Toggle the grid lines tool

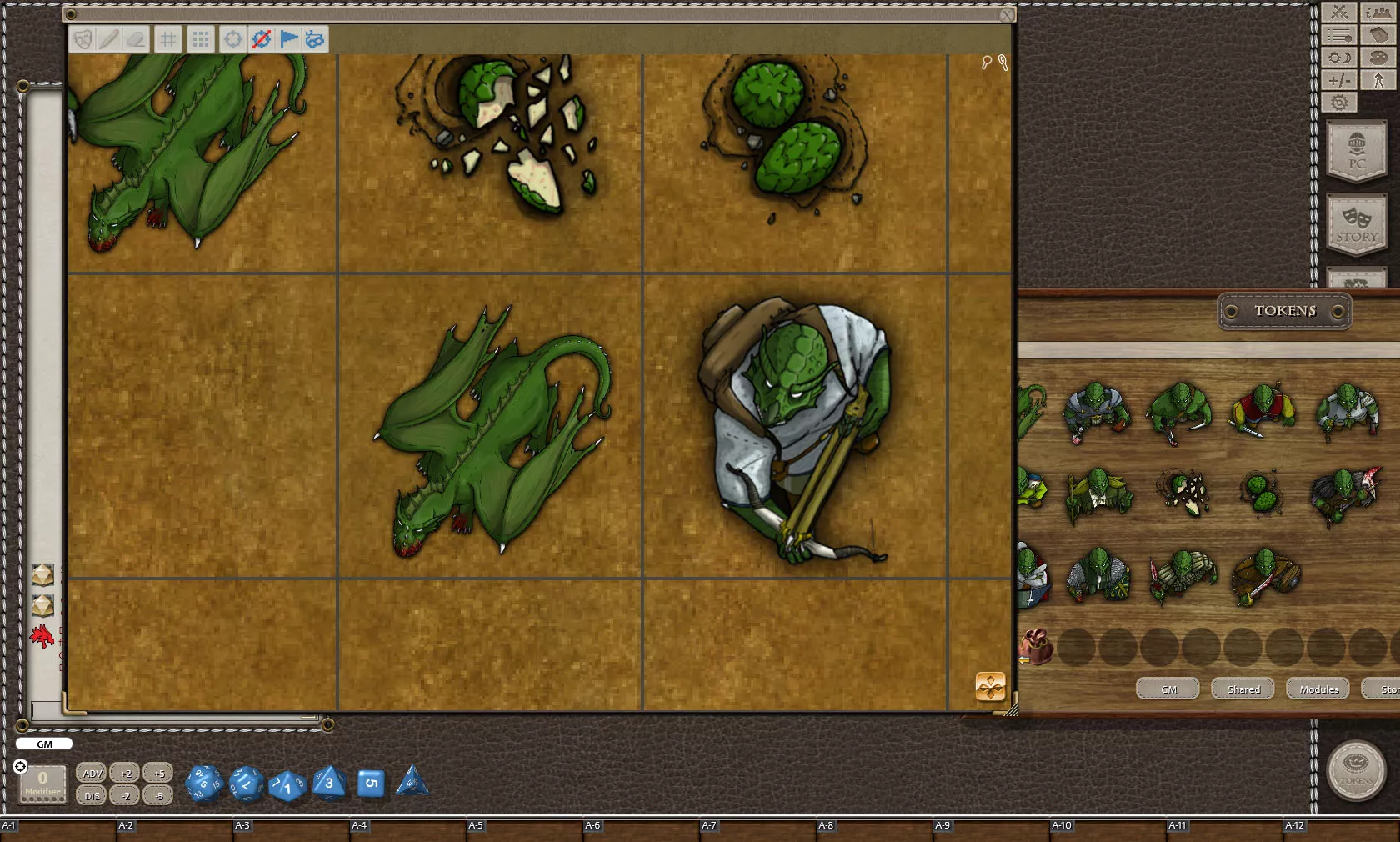(168, 39)
